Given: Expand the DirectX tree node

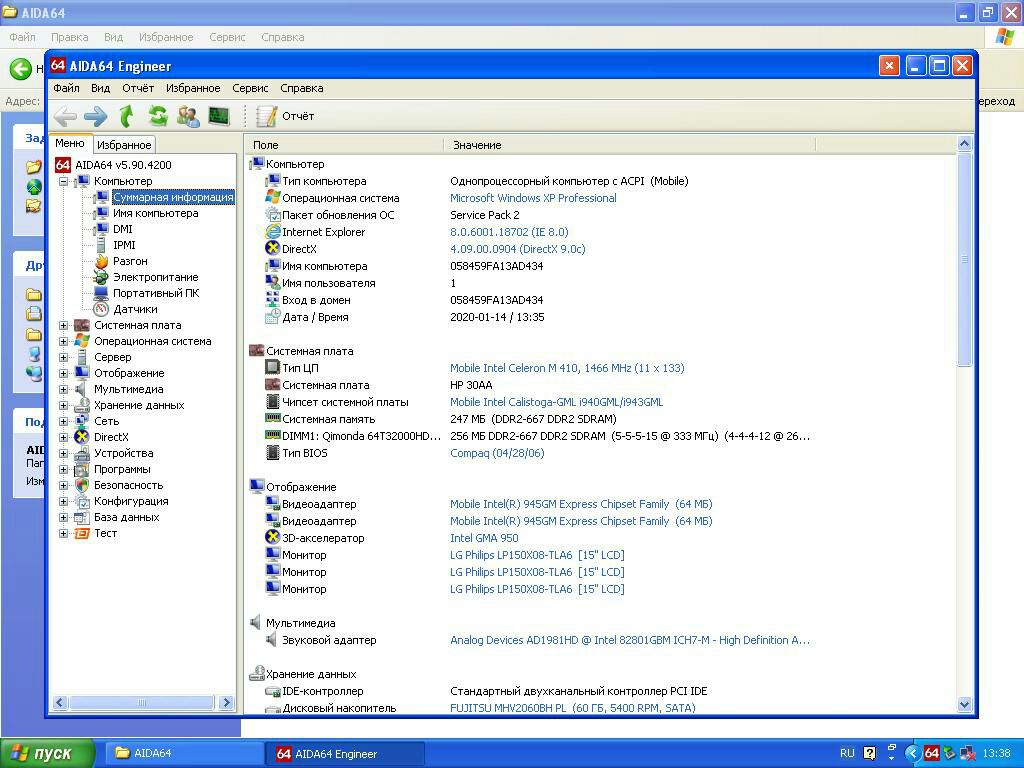Looking at the screenshot, I should point(63,437).
